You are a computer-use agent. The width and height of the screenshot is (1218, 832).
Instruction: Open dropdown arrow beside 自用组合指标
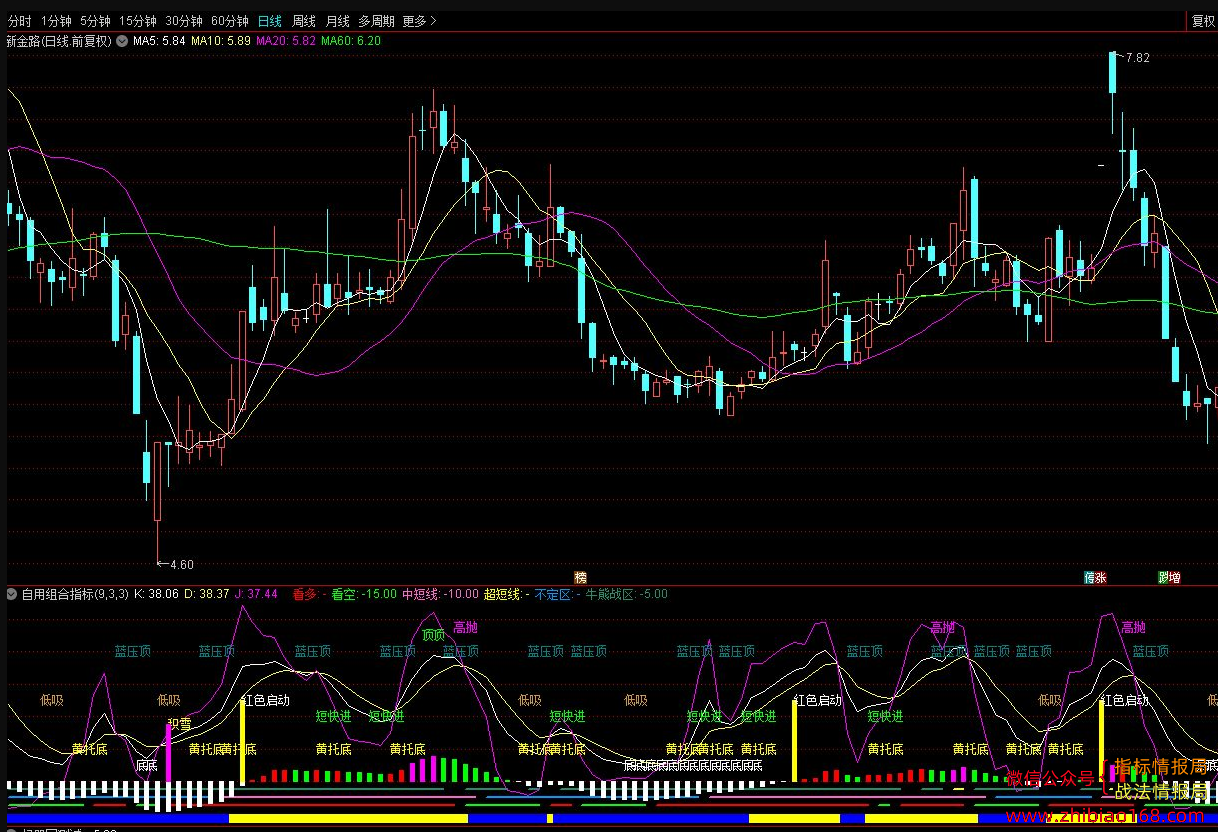12,594
